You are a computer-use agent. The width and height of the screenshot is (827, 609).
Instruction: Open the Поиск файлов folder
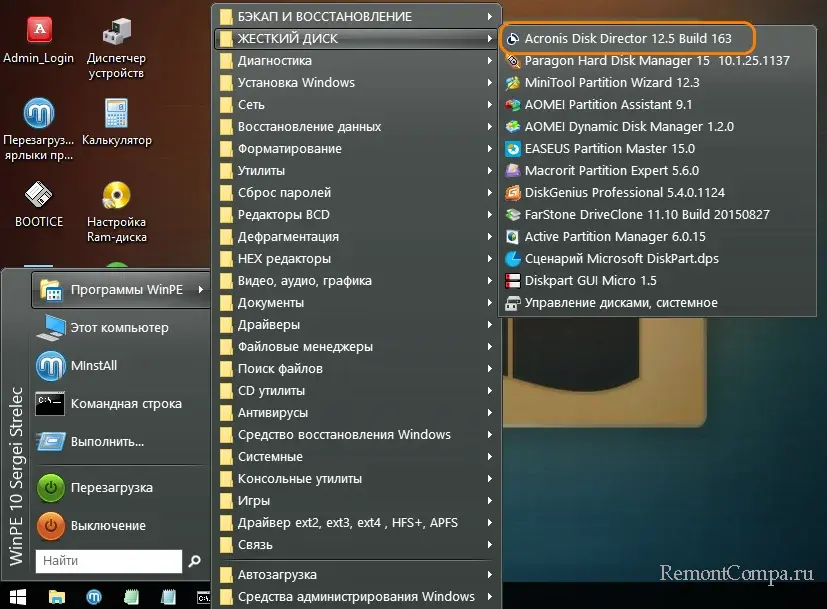[357, 369]
